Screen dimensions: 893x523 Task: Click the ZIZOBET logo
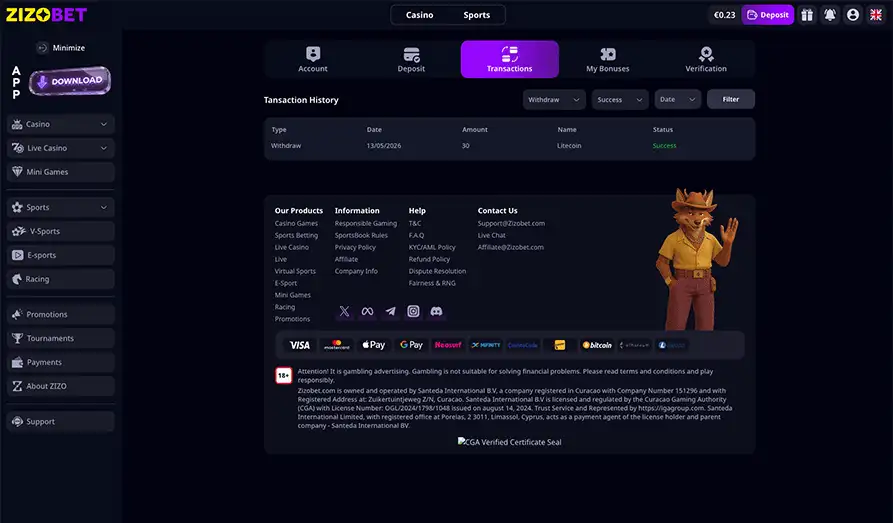pos(46,15)
